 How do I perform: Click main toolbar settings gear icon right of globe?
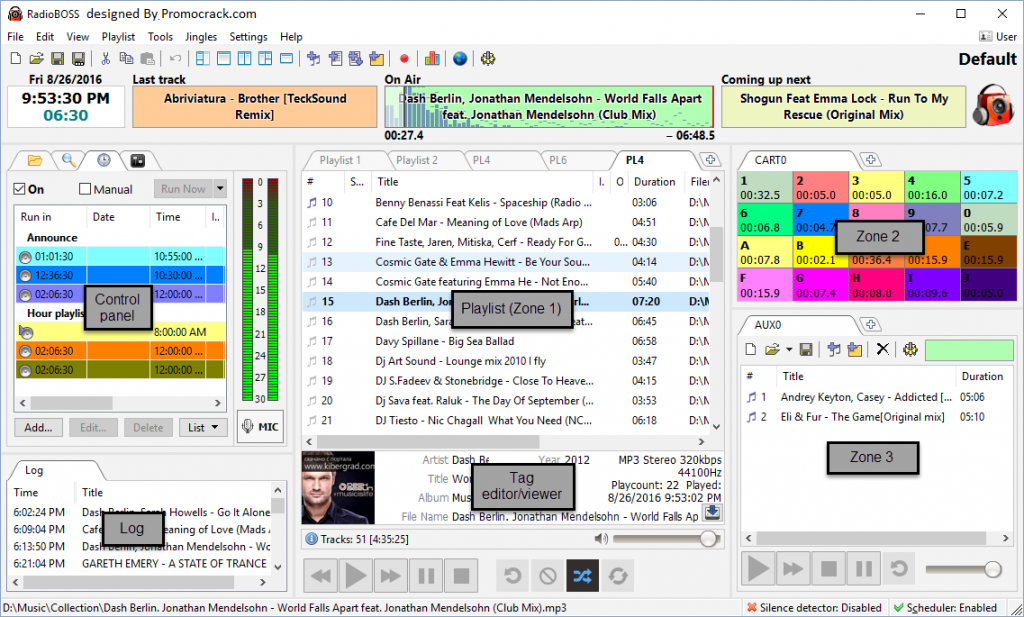tap(487, 59)
